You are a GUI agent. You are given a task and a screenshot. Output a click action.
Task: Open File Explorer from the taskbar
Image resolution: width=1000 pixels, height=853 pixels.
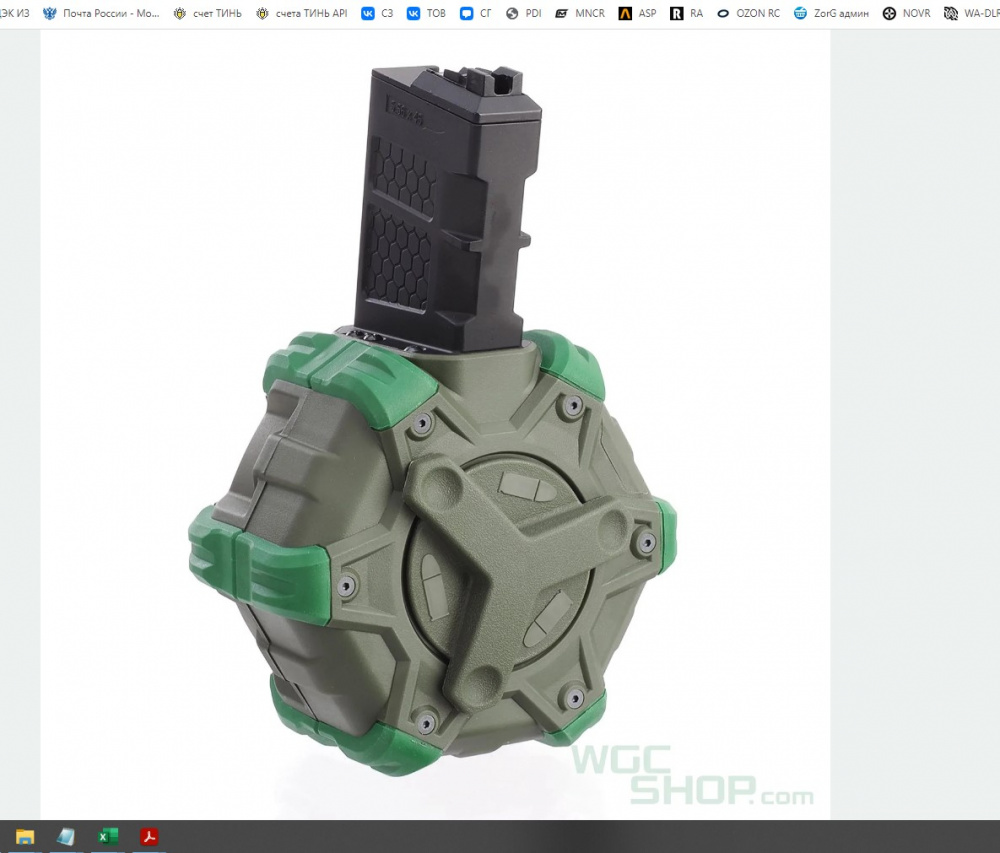pyautogui.click(x=25, y=837)
